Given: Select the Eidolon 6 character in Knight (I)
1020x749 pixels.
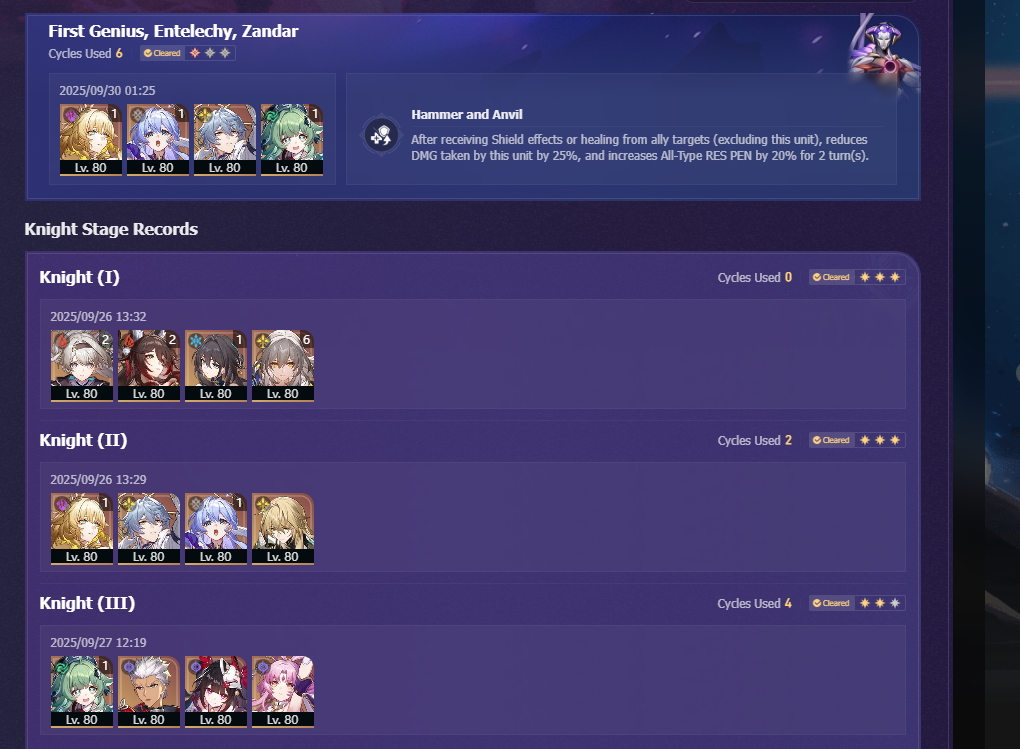Looking at the screenshot, I should (x=282, y=366).
